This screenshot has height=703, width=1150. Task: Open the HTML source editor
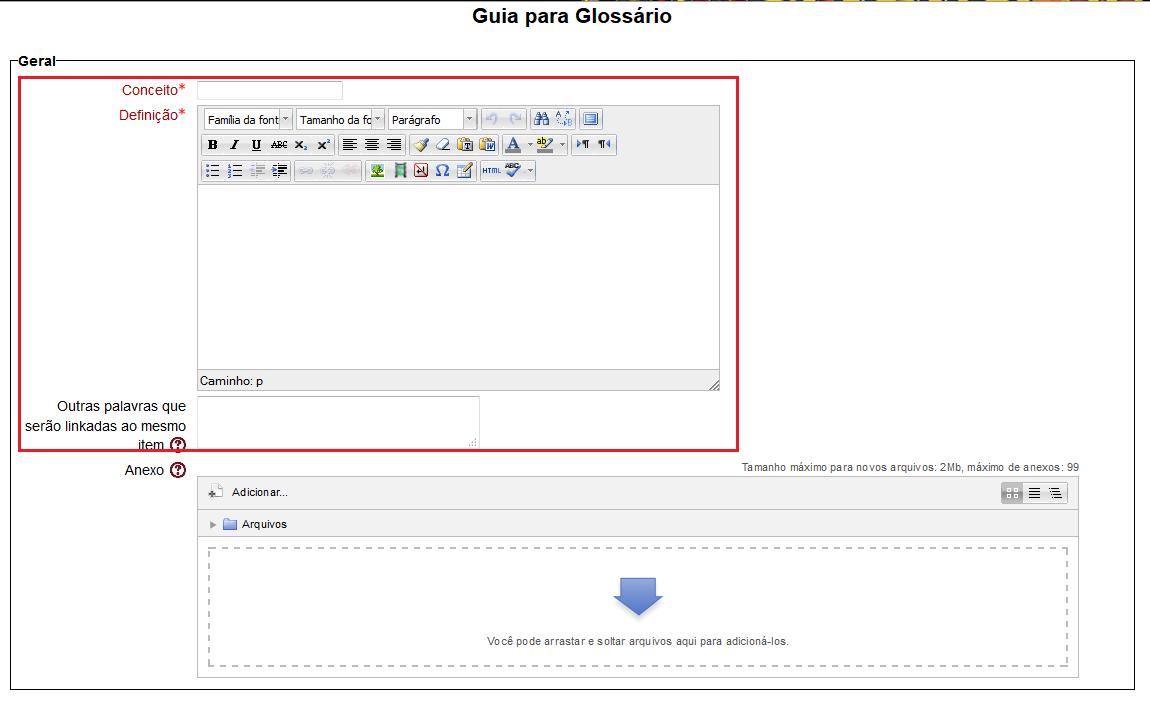pos(489,170)
